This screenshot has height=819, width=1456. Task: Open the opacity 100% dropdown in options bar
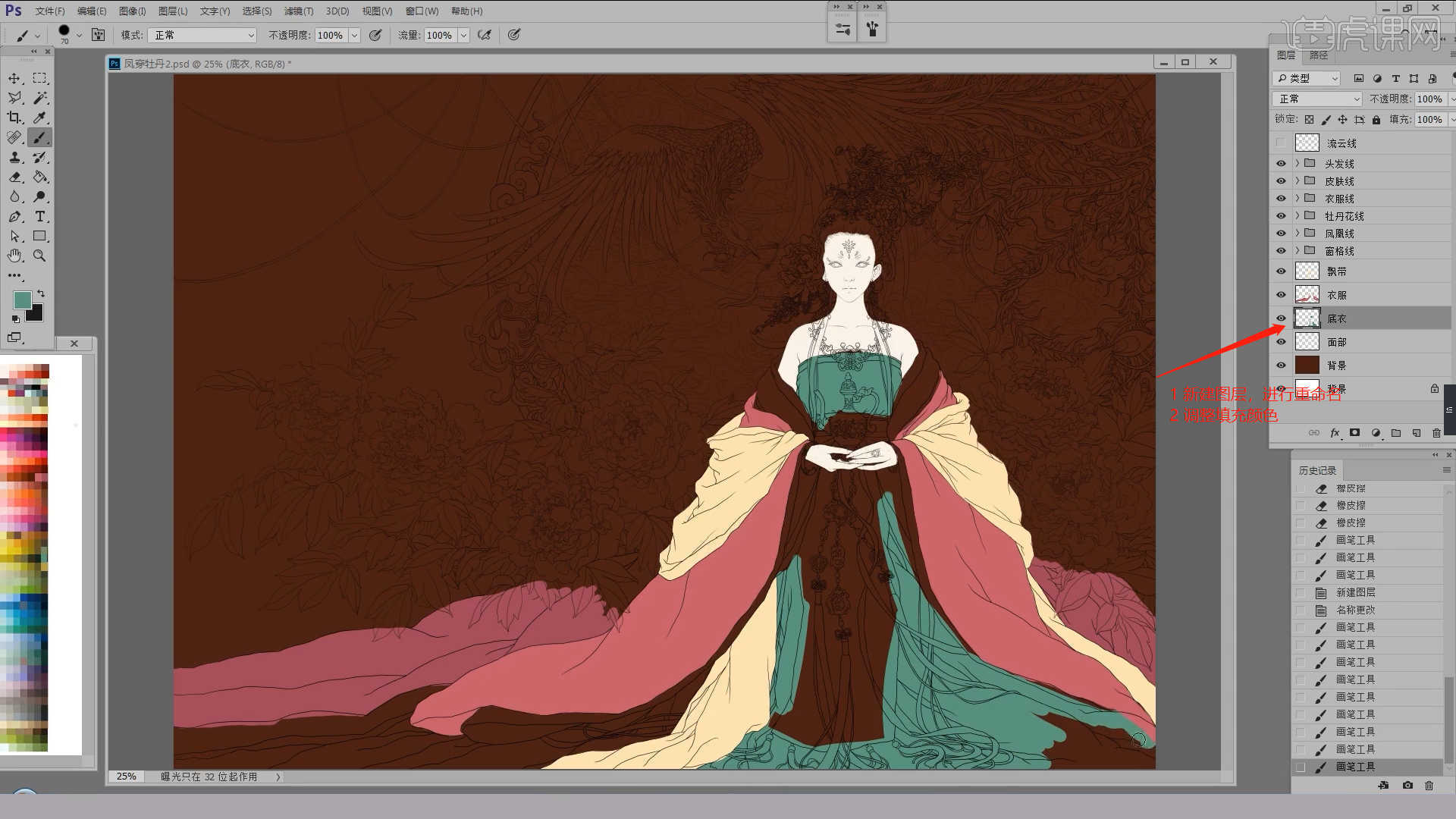[354, 35]
